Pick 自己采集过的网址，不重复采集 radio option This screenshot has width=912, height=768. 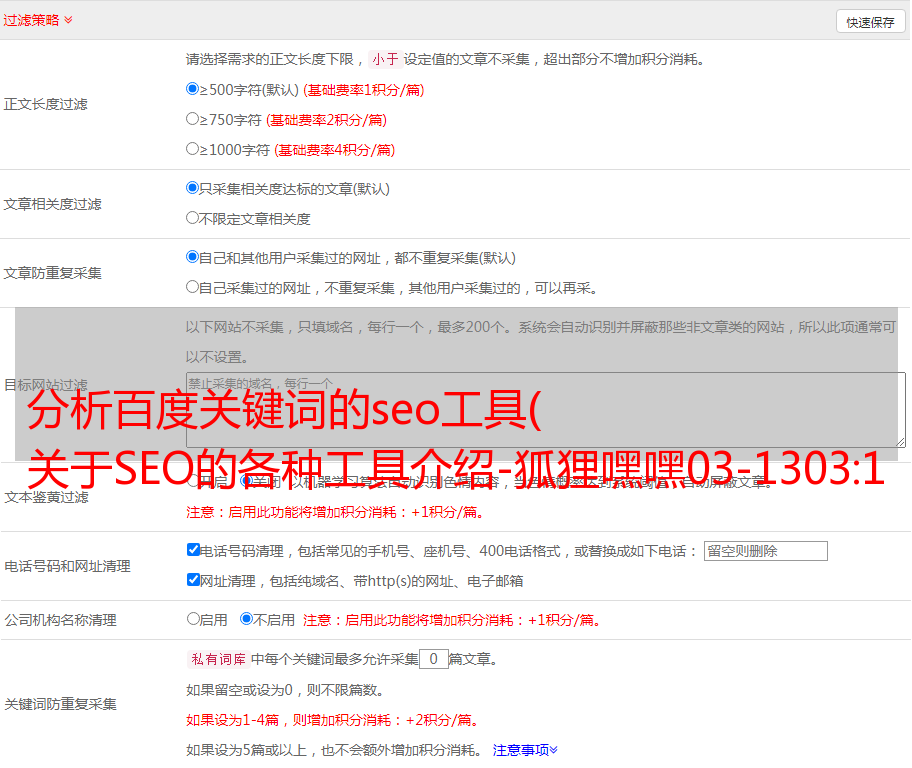pos(193,287)
